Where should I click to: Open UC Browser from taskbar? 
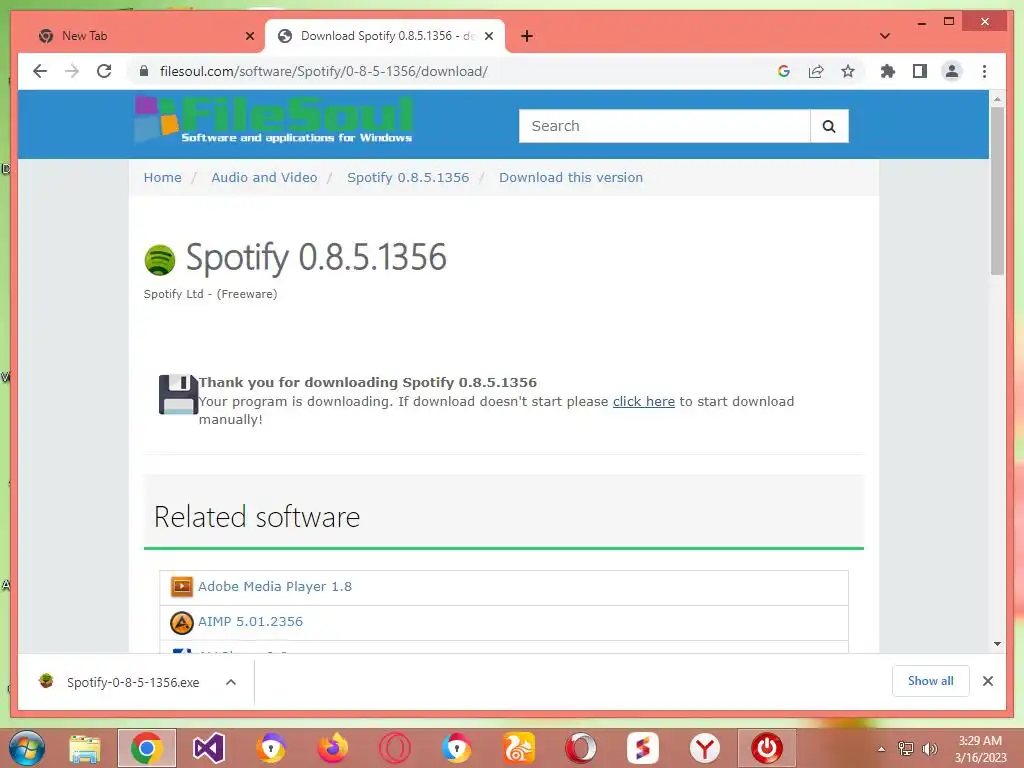pyautogui.click(x=519, y=748)
